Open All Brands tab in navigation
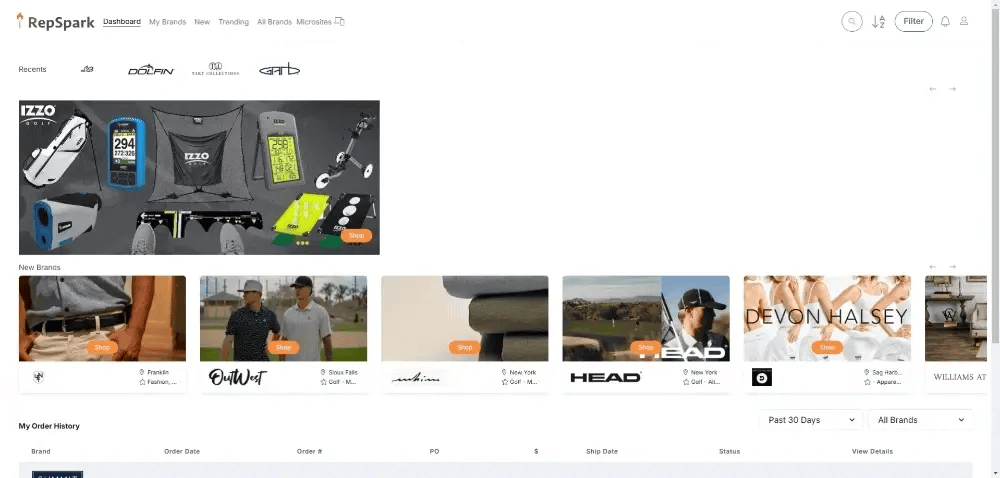This screenshot has width=1000, height=478. (274, 22)
